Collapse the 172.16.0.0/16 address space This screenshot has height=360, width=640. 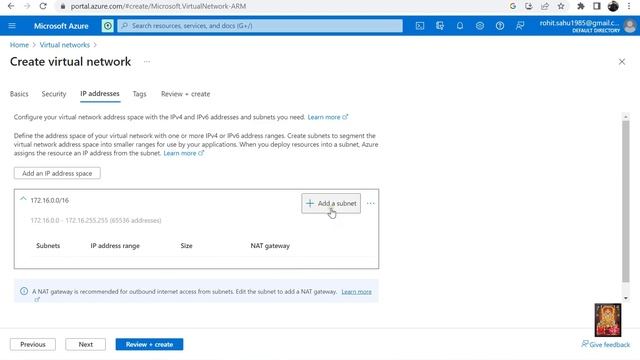click(x=23, y=200)
